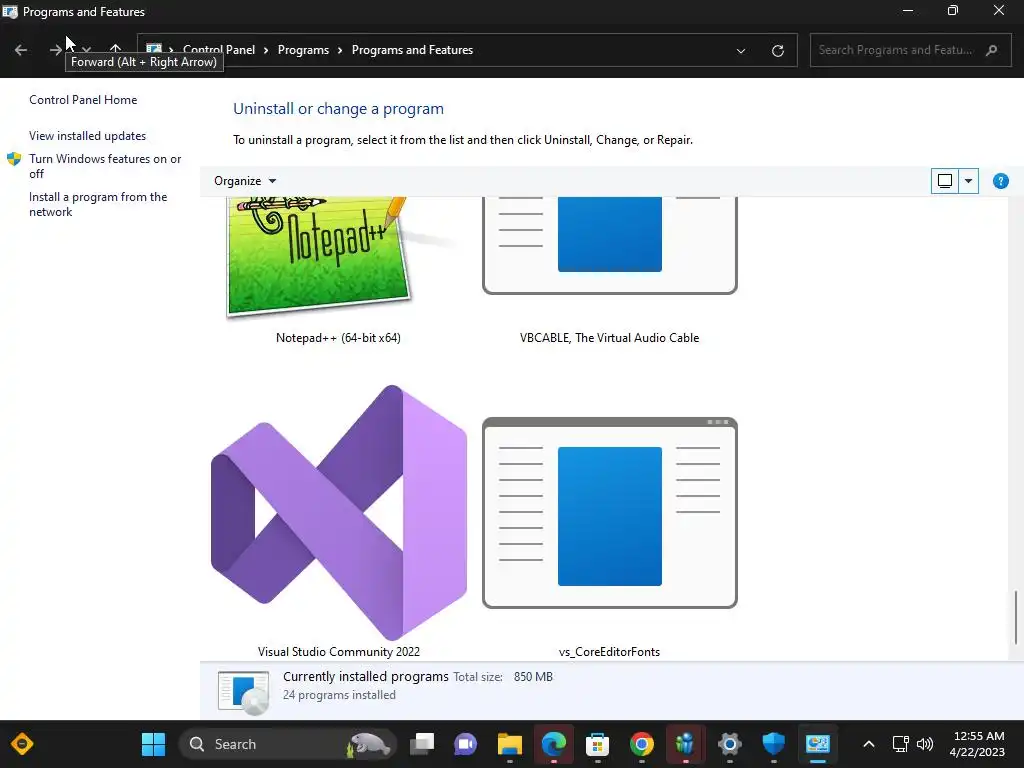The width and height of the screenshot is (1024, 768).
Task: Click the search magnifier icon
Action: pyautogui.click(x=991, y=50)
